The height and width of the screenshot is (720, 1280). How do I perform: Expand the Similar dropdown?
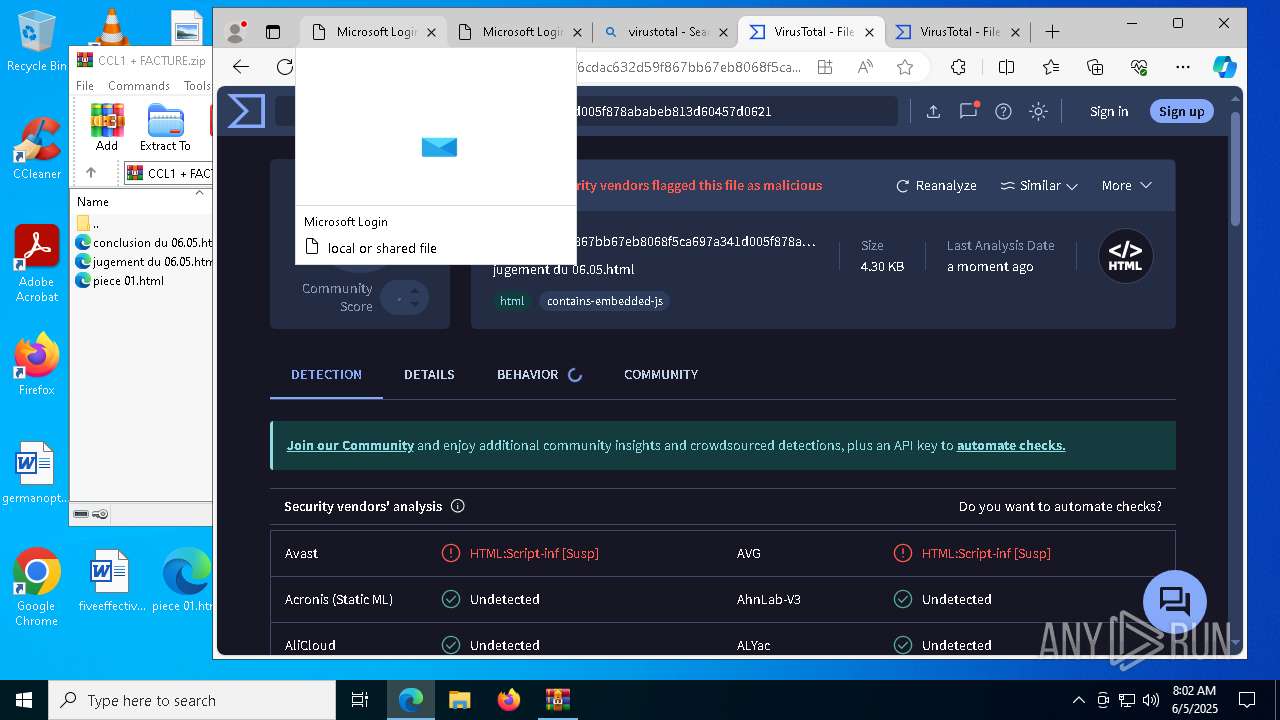[1039, 185]
